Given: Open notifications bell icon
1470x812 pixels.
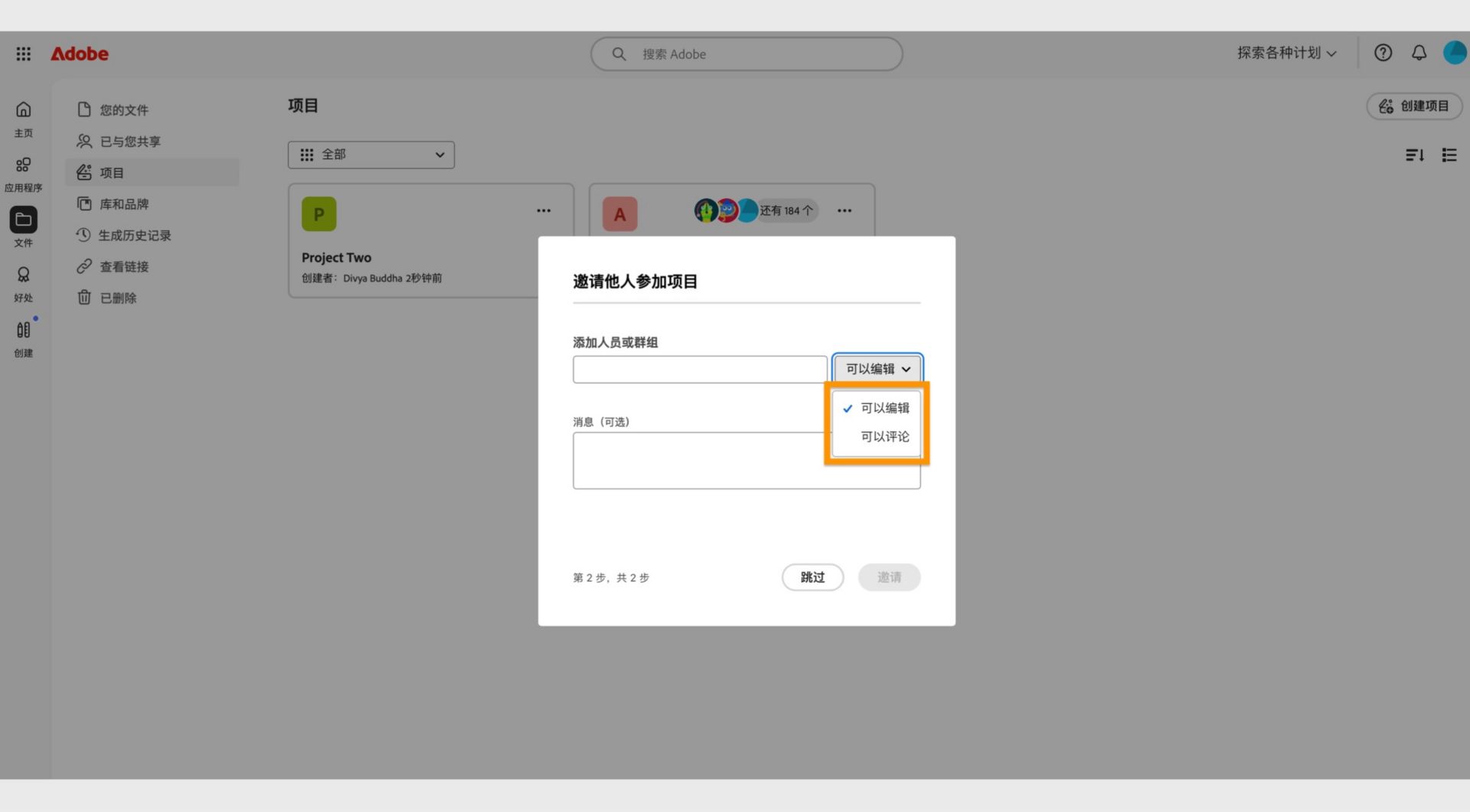Looking at the screenshot, I should [1419, 53].
